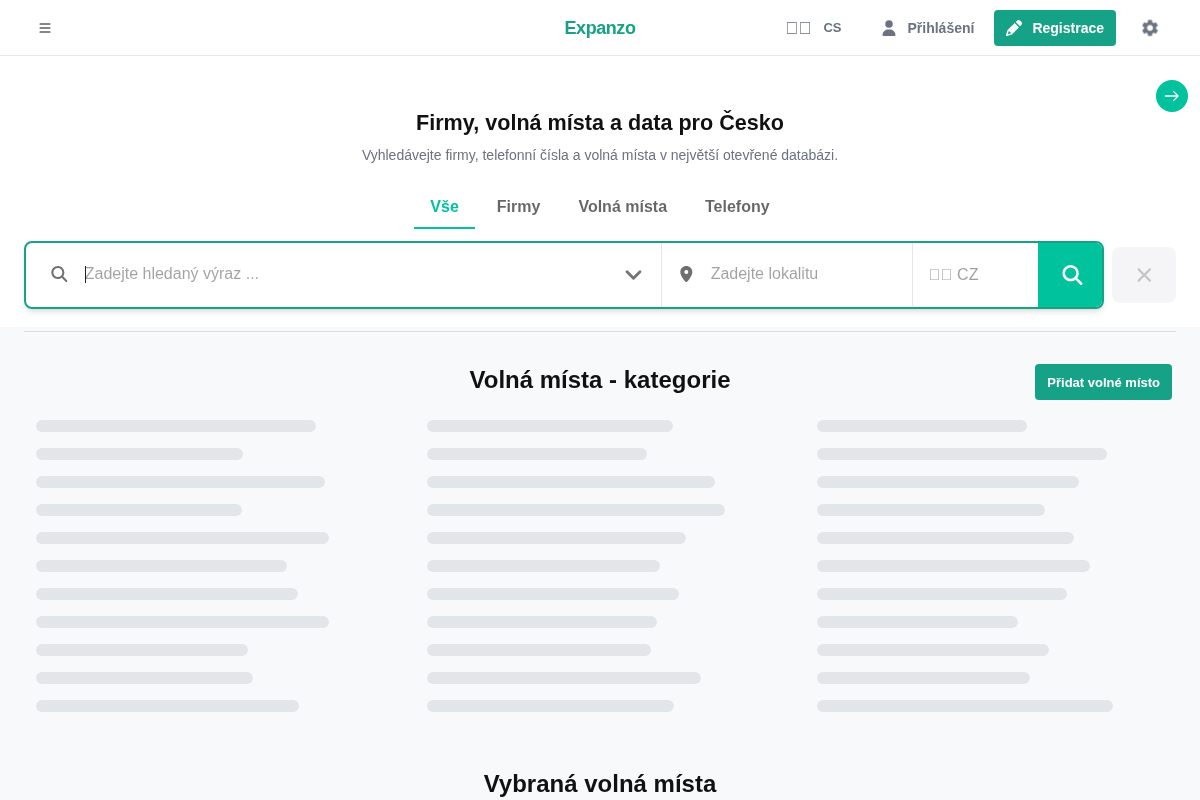Click the Vybraná volná místa heading
Image resolution: width=1200 pixels, height=800 pixels.
[x=600, y=784]
